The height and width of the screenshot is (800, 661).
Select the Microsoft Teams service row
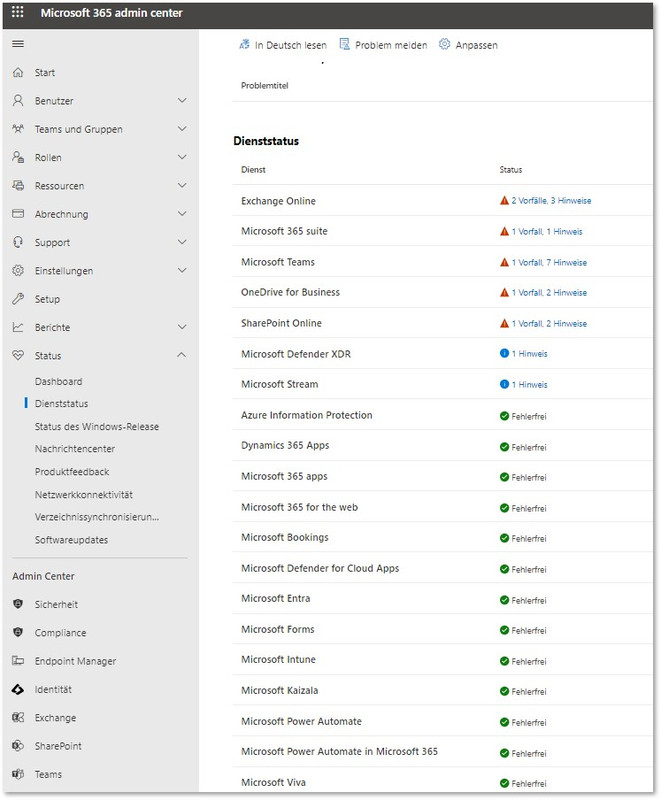[443, 262]
